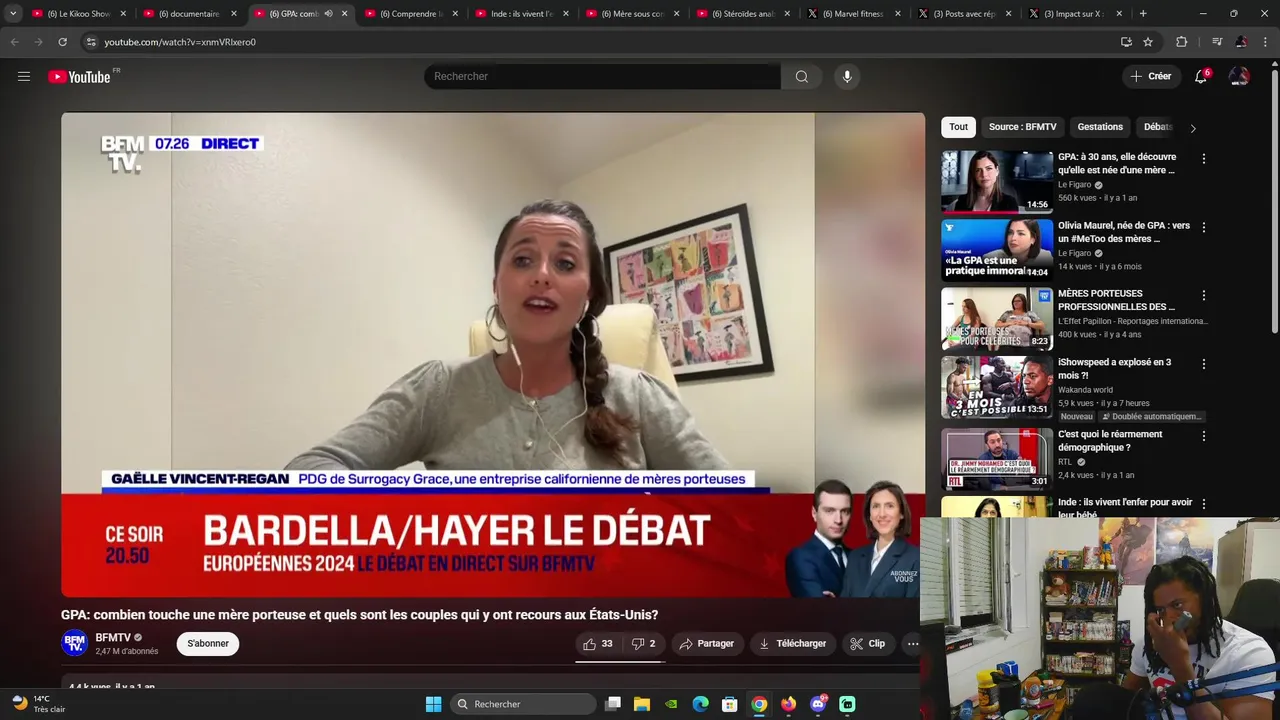This screenshot has width=1280, height=720.
Task: Click the Créer button
Action: pos(1150,76)
